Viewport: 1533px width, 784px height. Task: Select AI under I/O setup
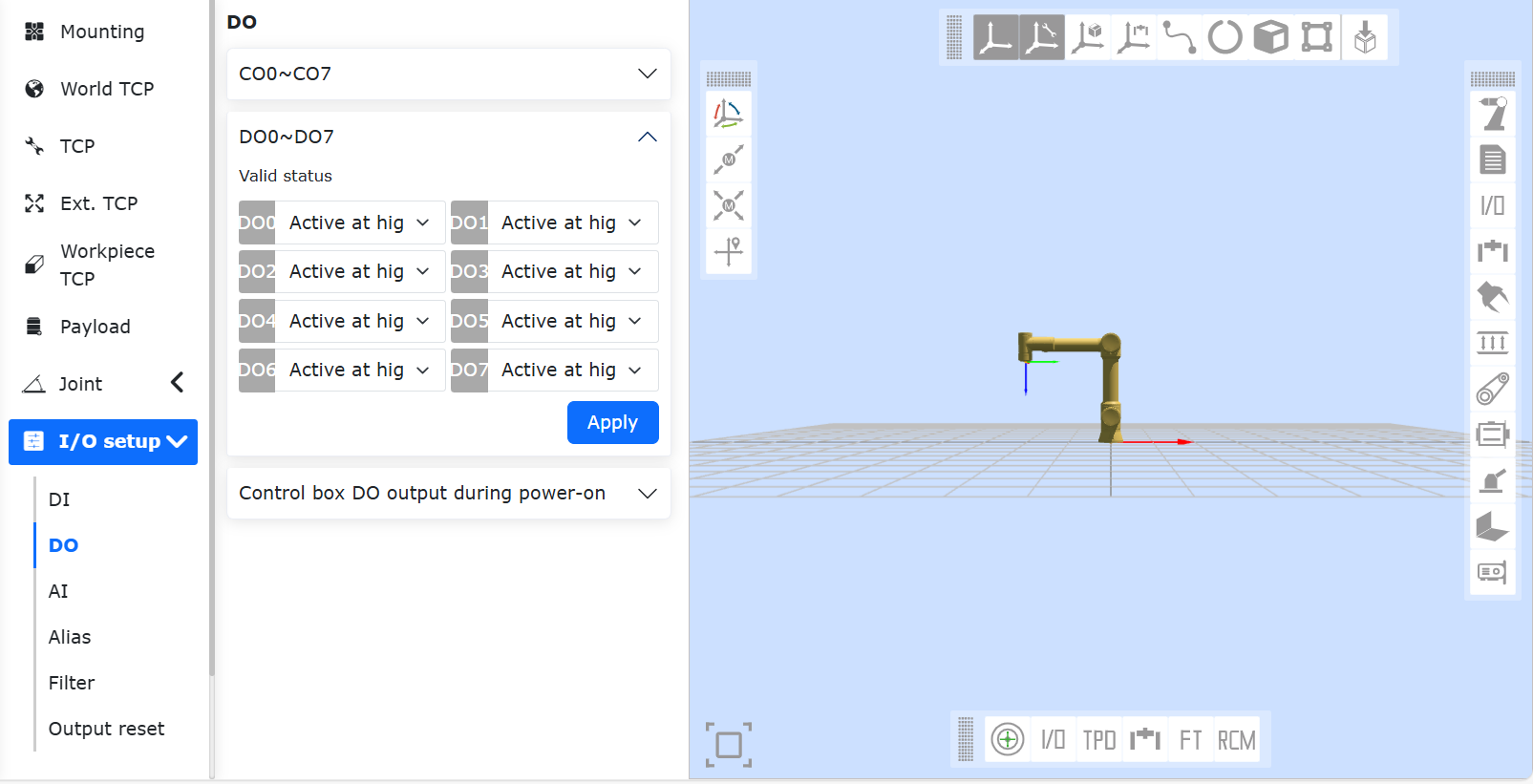[x=58, y=591]
